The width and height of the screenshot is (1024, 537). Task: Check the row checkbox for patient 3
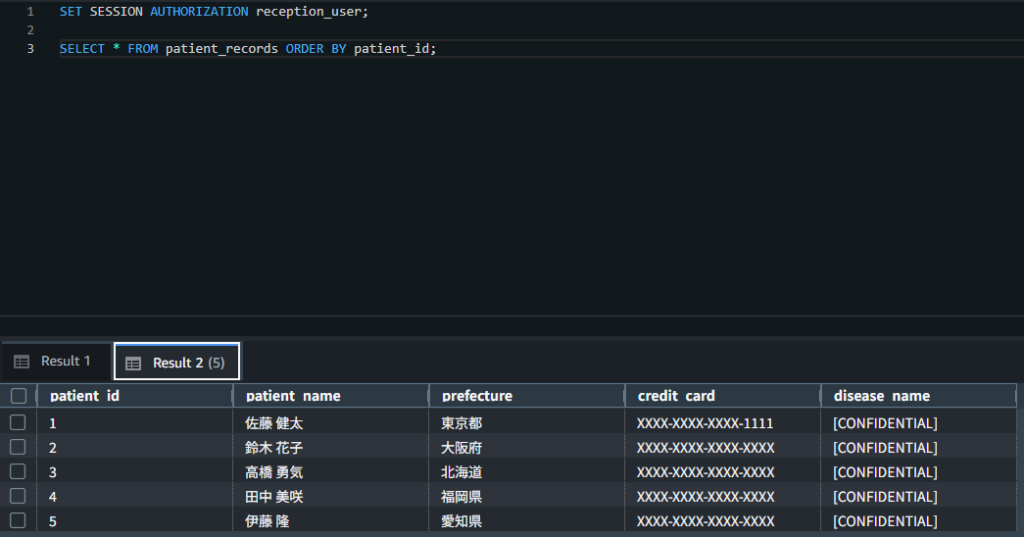[x=18, y=472]
